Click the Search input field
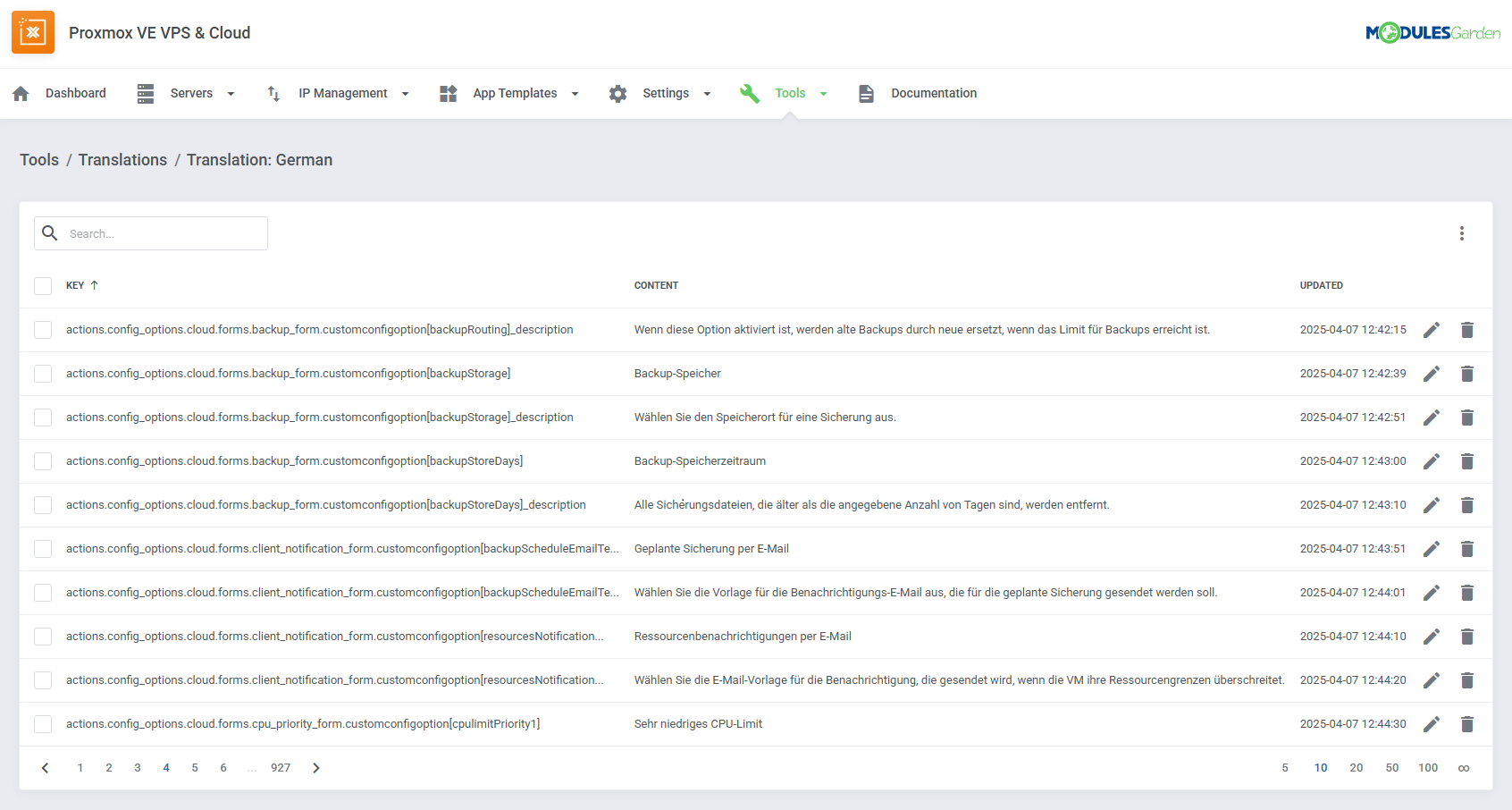Viewport: 1512px width, 810px height. point(151,233)
